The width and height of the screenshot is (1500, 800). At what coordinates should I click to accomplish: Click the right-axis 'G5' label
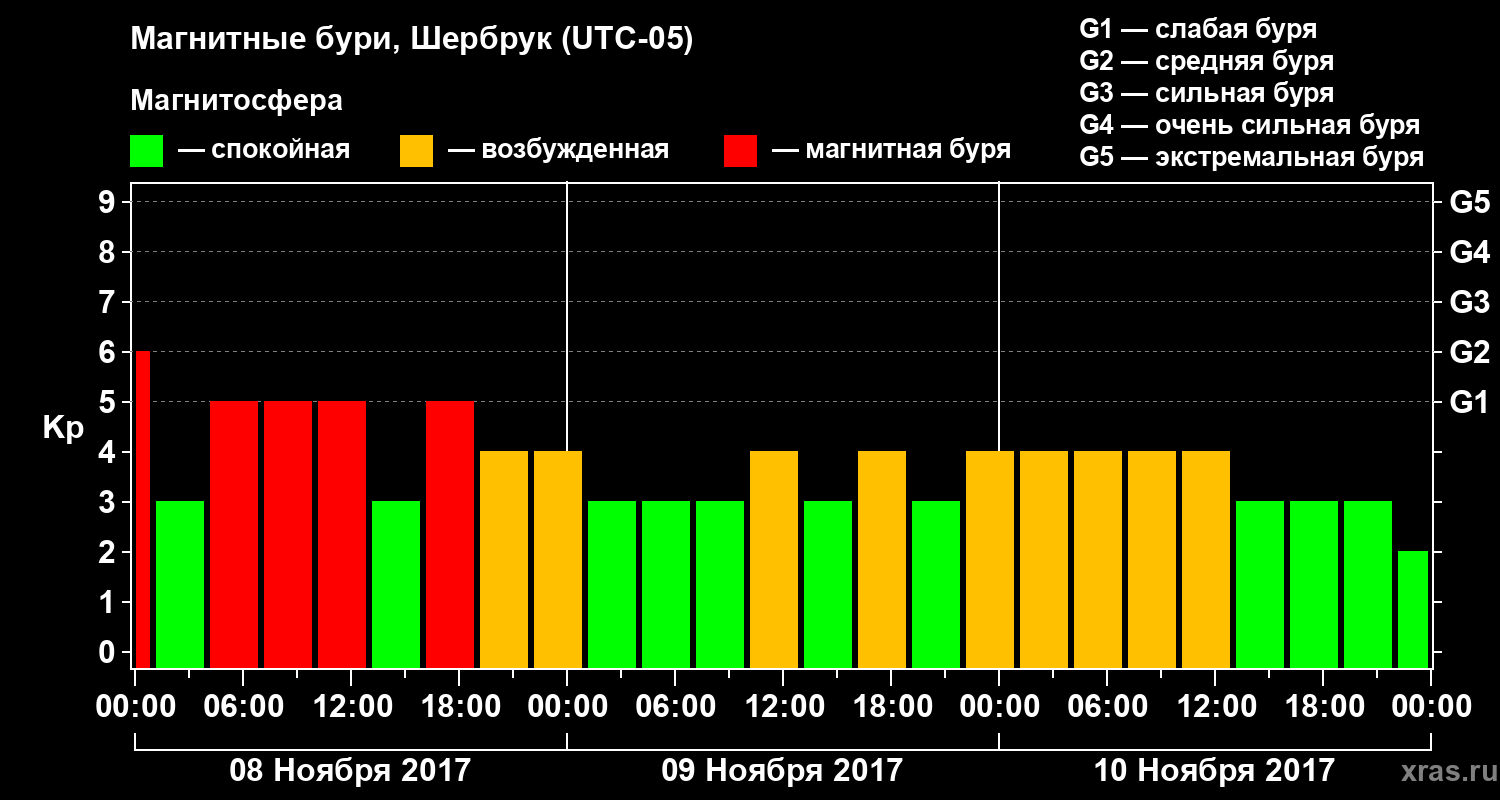[x=1469, y=203]
